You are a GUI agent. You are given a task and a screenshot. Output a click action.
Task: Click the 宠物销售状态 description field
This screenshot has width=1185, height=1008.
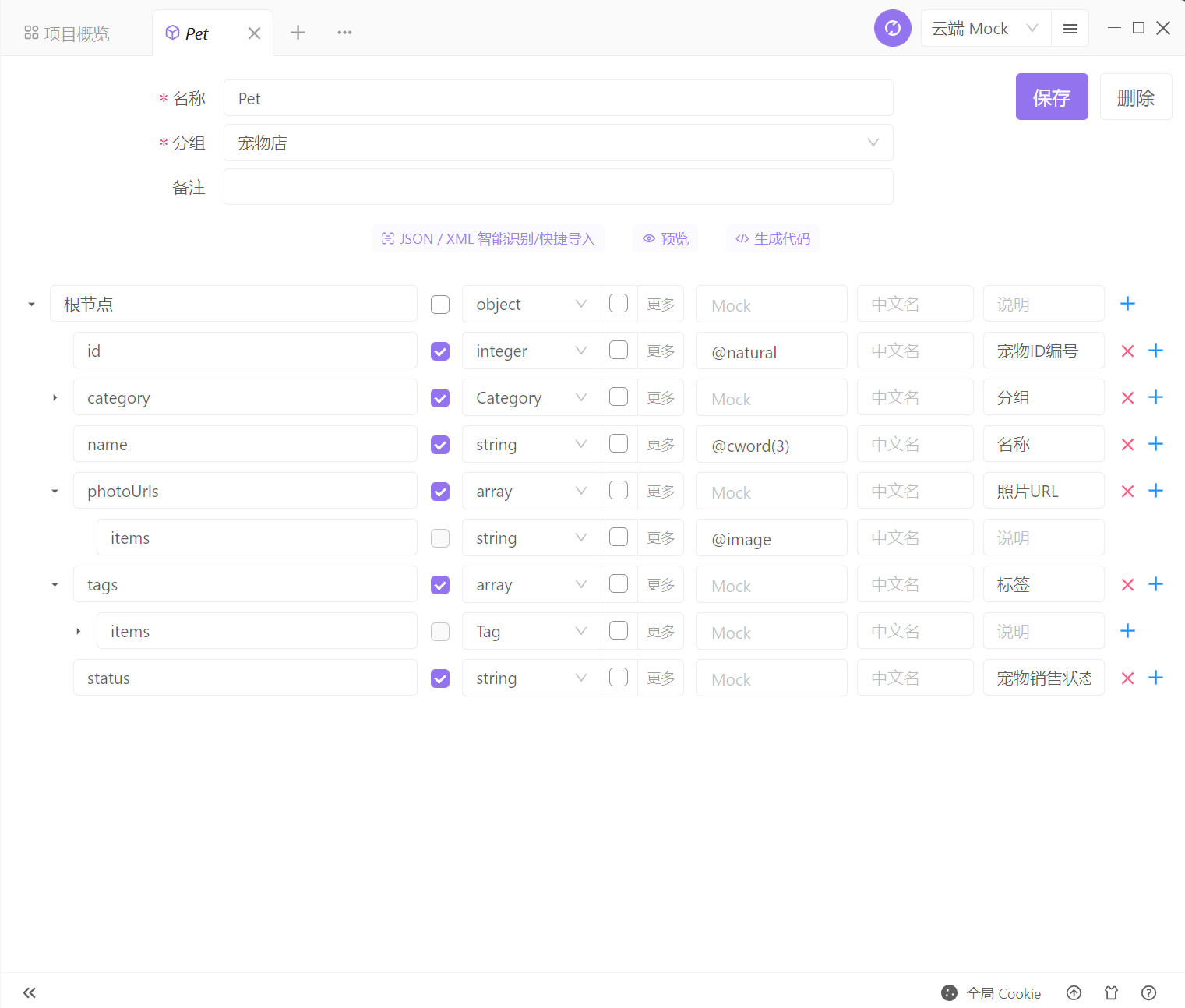tap(1044, 678)
